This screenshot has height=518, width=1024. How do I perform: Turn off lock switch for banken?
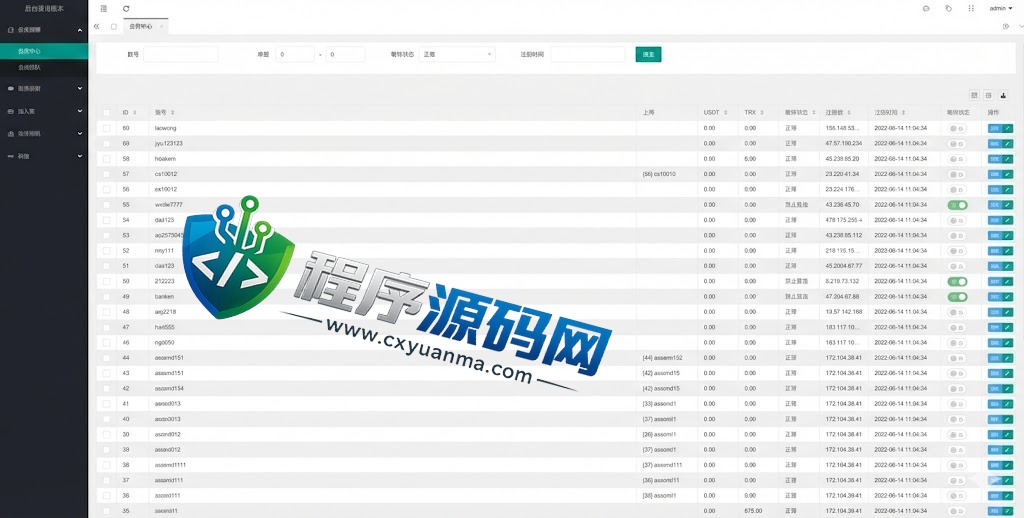[957, 297]
